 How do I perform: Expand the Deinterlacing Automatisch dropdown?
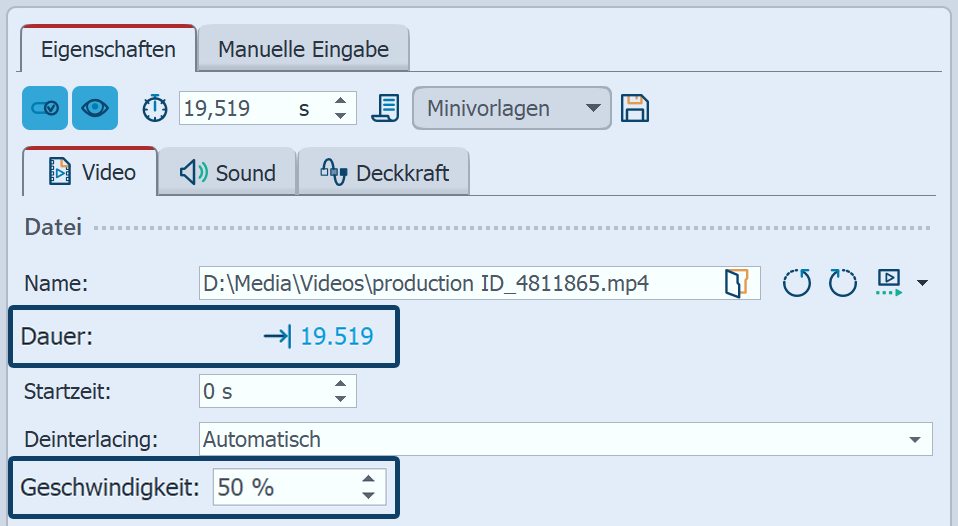click(914, 439)
